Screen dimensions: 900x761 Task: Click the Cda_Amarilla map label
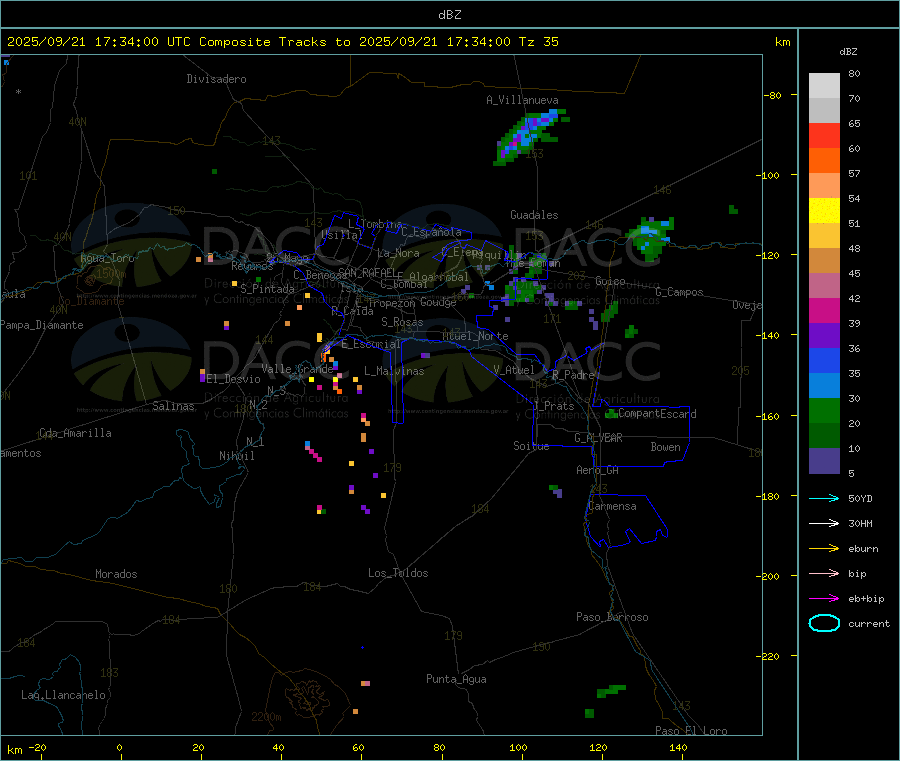tap(75, 433)
